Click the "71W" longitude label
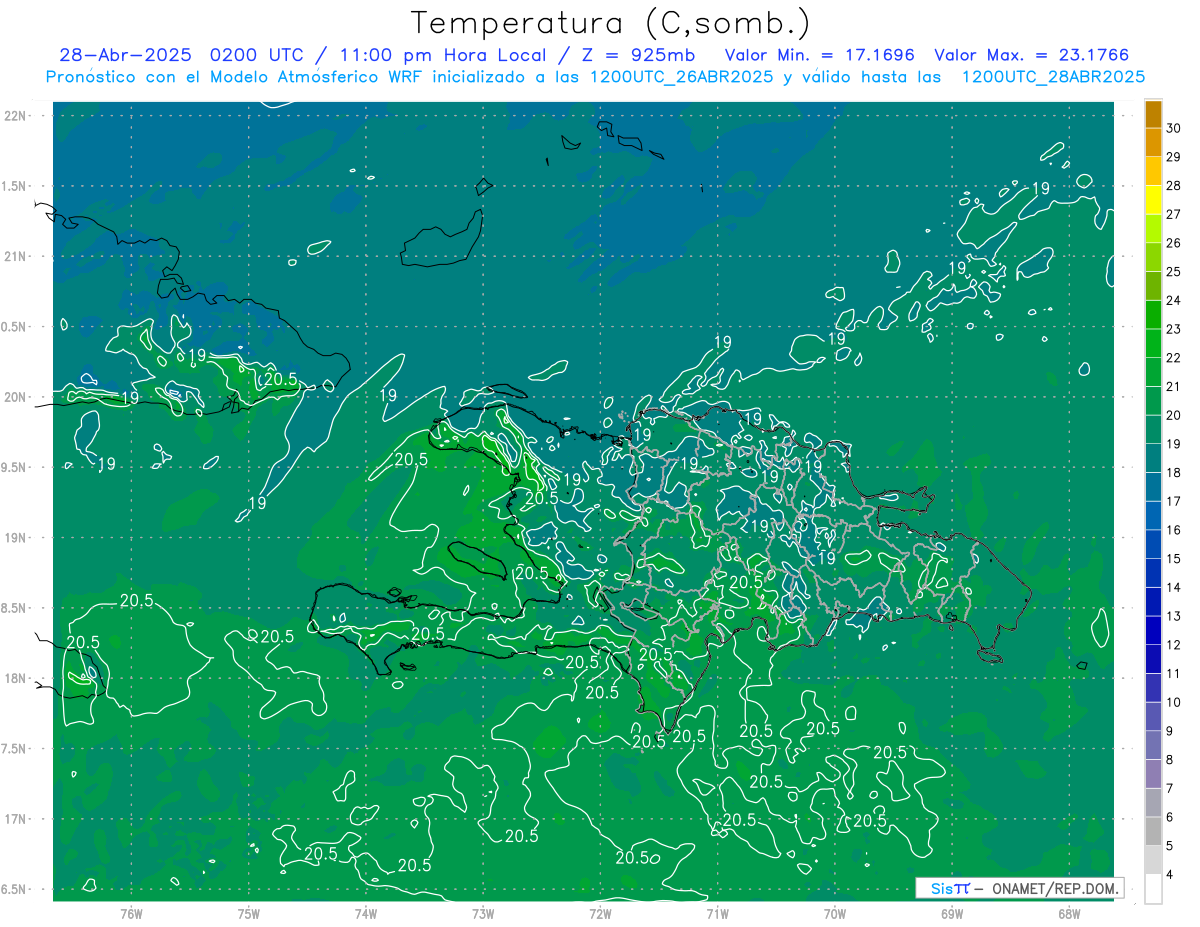Viewport: 1200px width, 927px height. [x=717, y=913]
